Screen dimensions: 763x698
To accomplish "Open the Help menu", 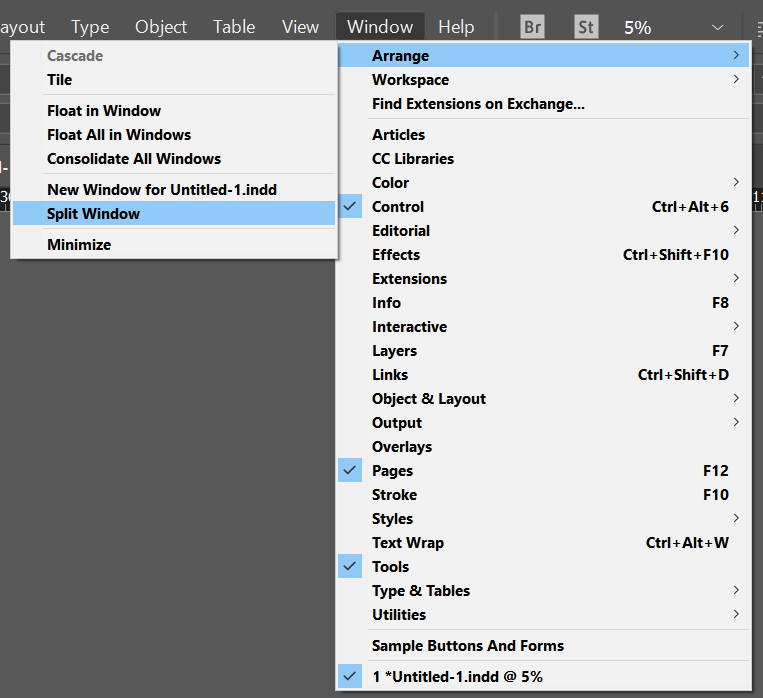I will (x=456, y=27).
